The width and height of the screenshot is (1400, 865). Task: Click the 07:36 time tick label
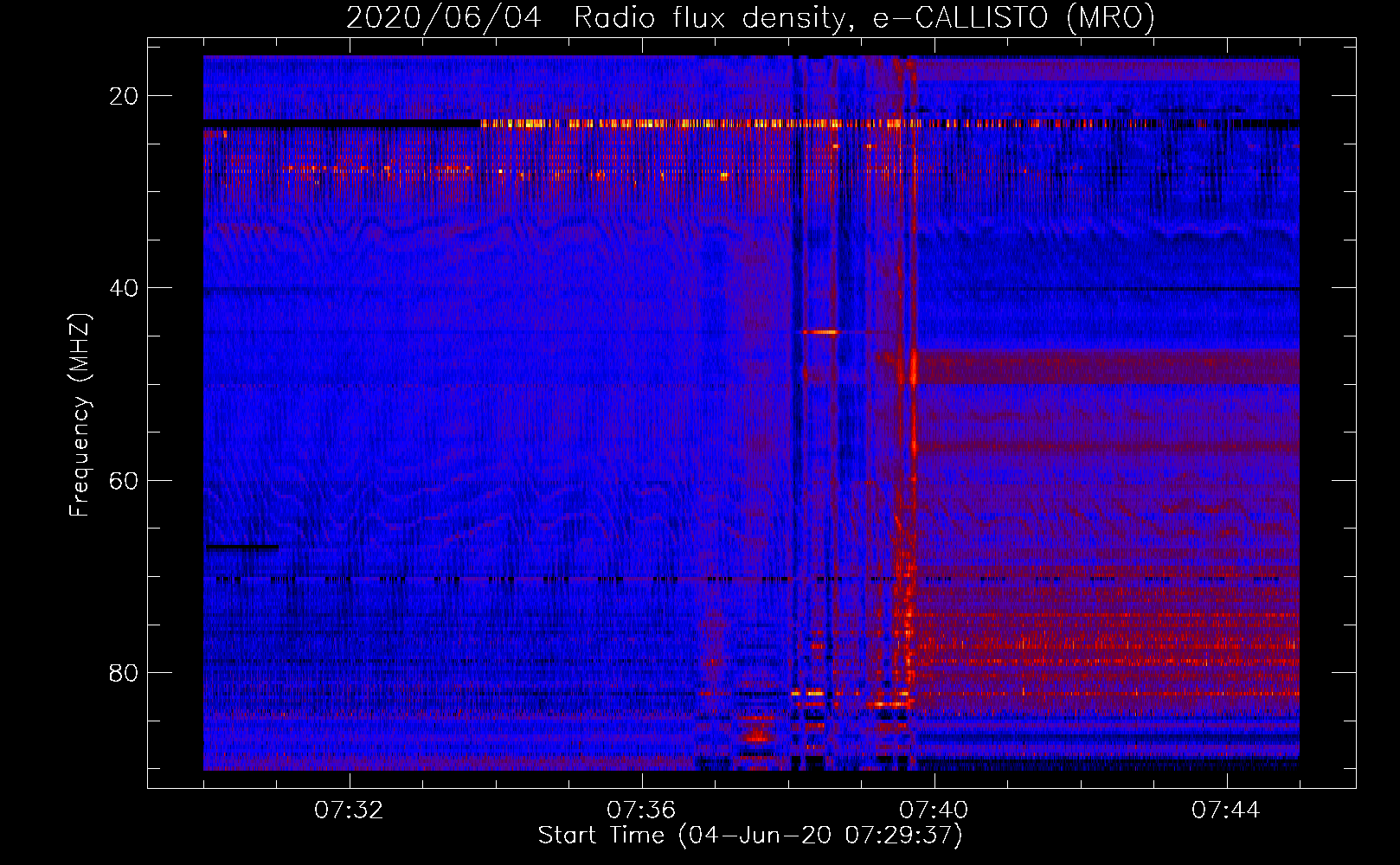[x=641, y=811]
